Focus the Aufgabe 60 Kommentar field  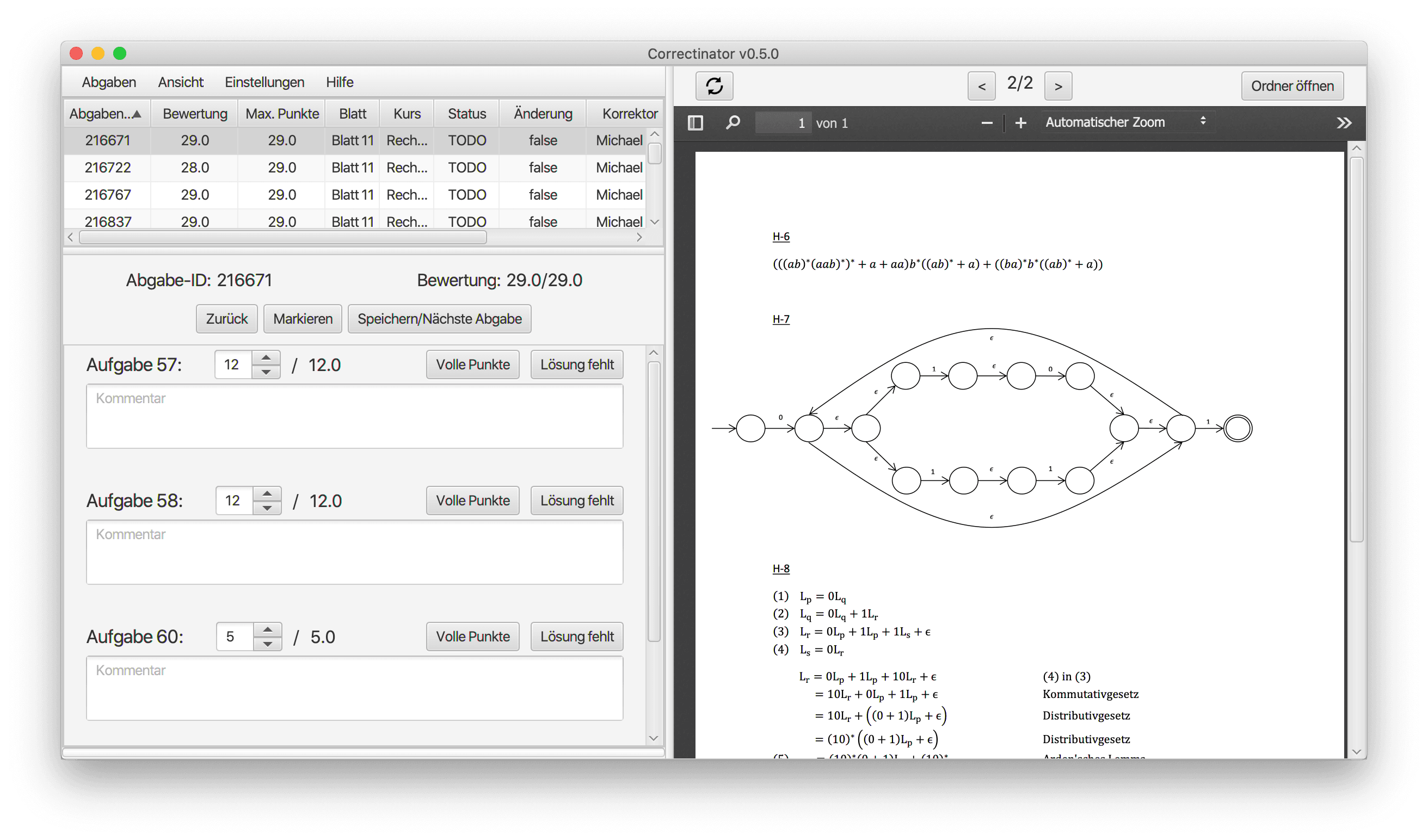point(355,688)
